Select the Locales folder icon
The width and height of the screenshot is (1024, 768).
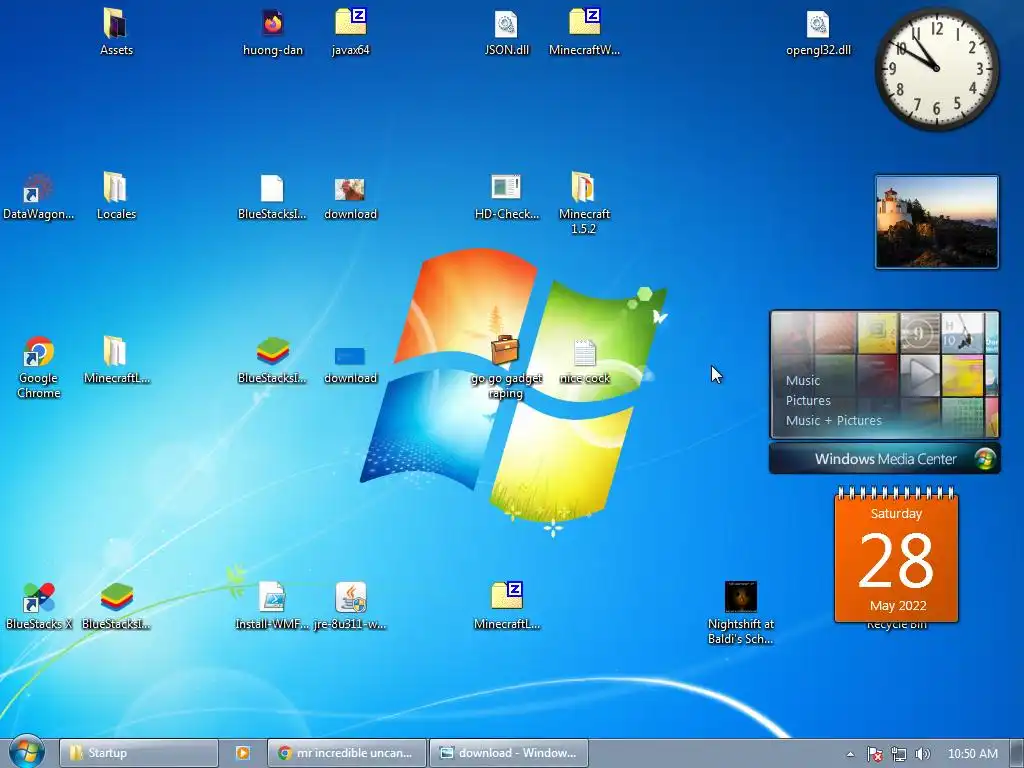(x=116, y=187)
